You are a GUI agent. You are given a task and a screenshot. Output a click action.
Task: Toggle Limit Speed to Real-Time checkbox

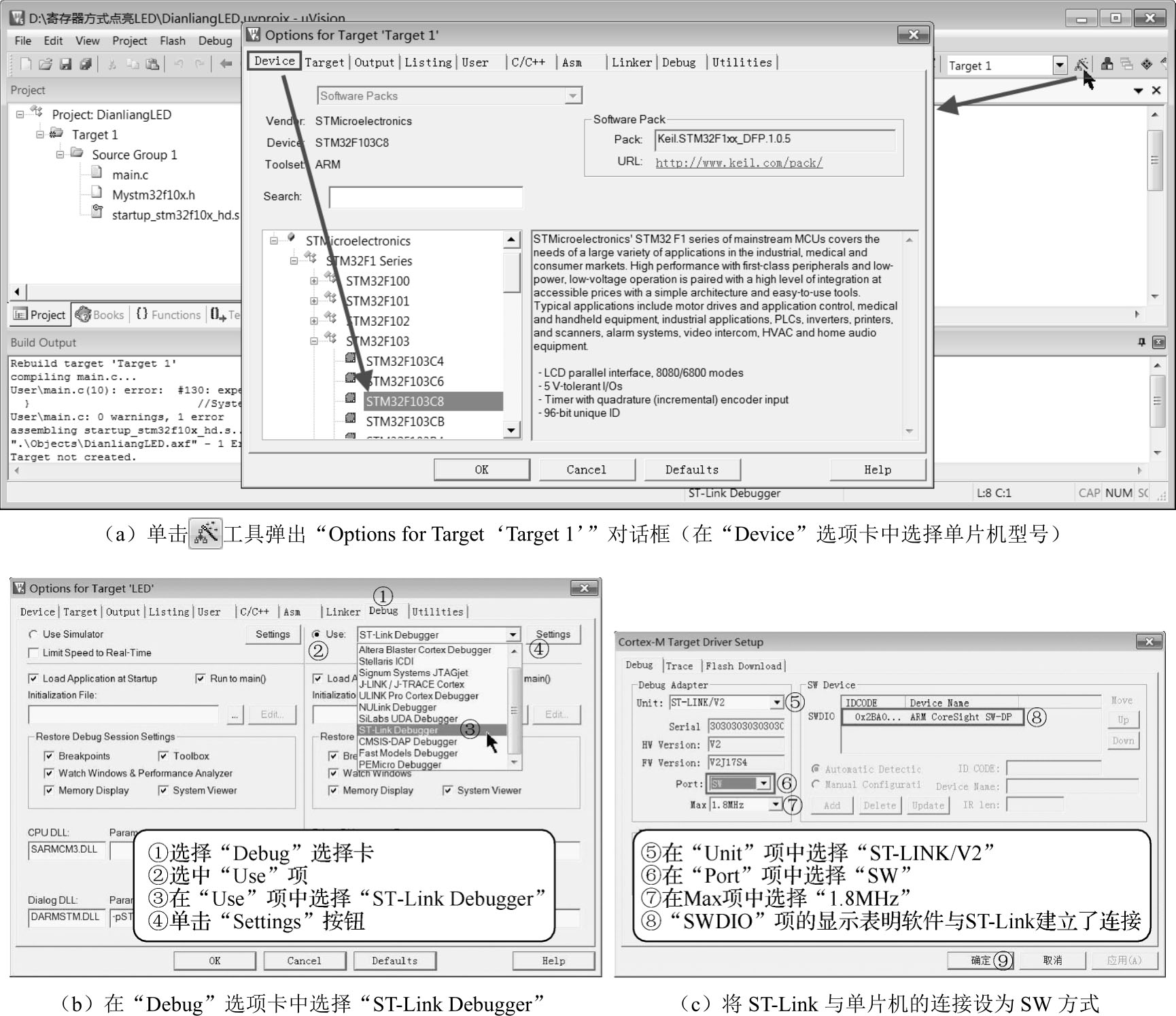click(x=33, y=653)
